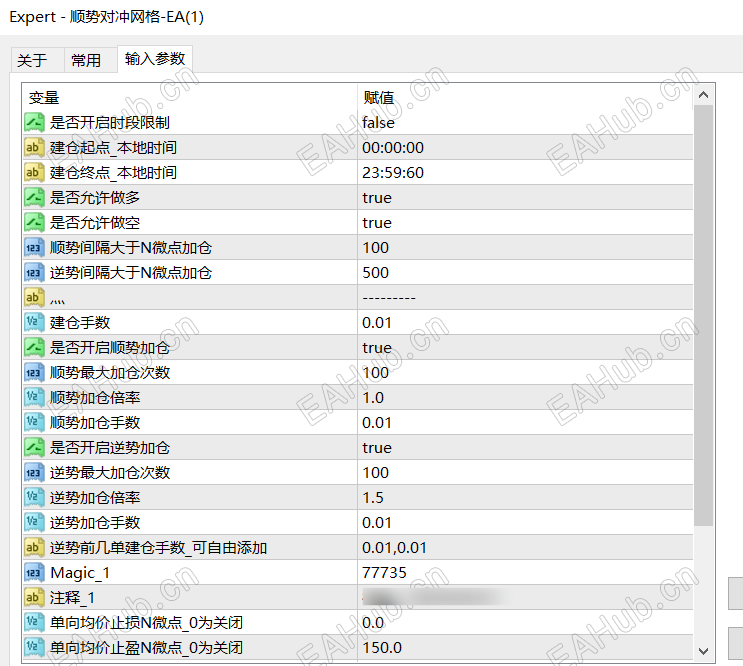Viewport: 743px width, 666px height.
Task: Click the true value of 是否允许做空
Action: tap(377, 223)
